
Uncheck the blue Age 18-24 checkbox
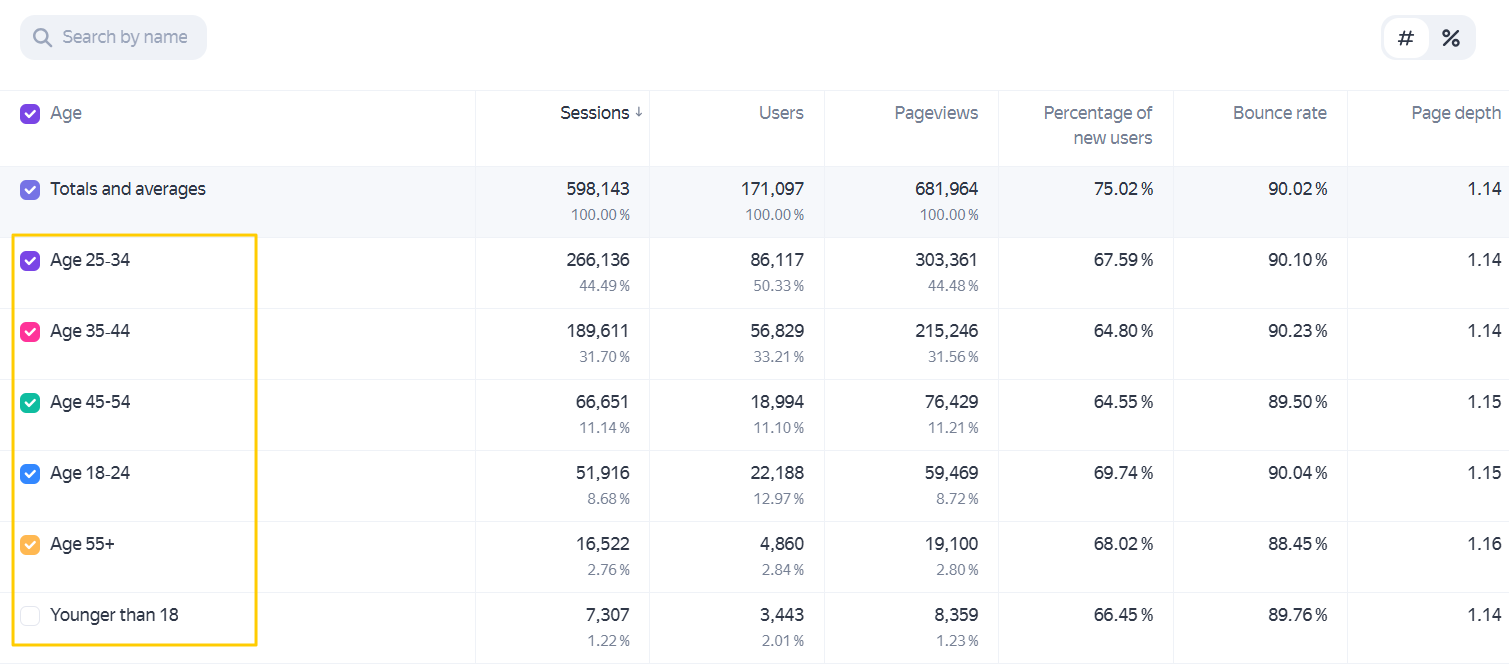tap(30, 473)
